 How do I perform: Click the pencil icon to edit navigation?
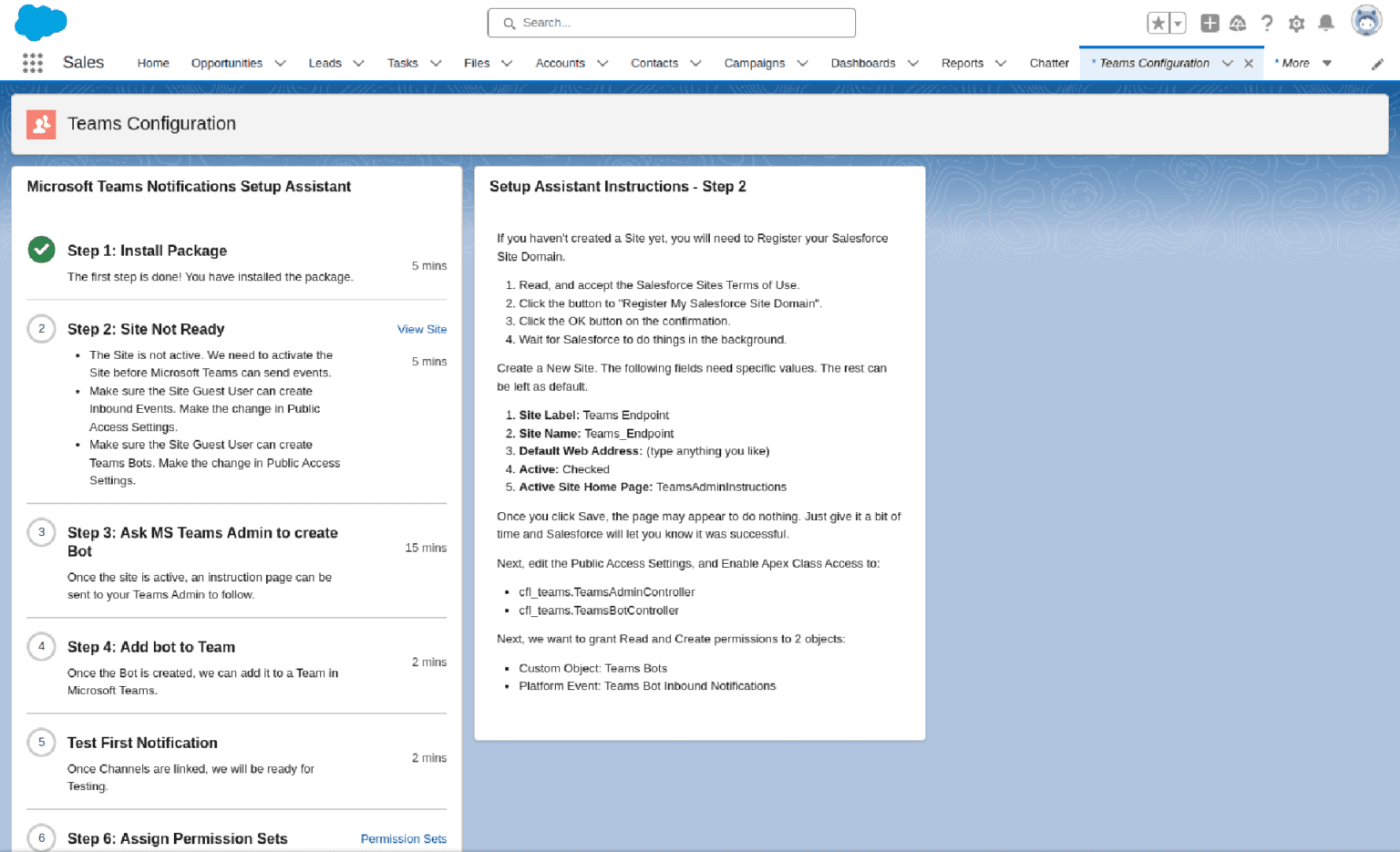(1377, 64)
